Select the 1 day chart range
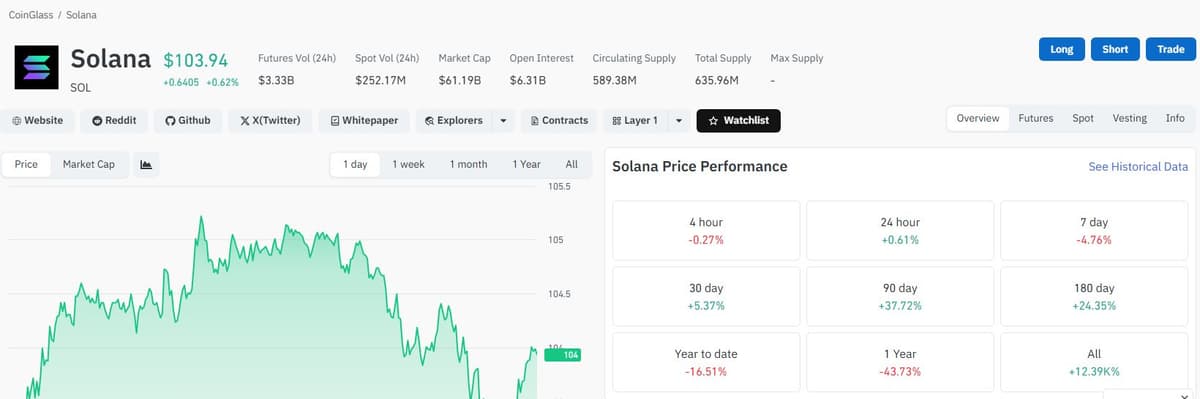1200x399 pixels. tap(355, 164)
